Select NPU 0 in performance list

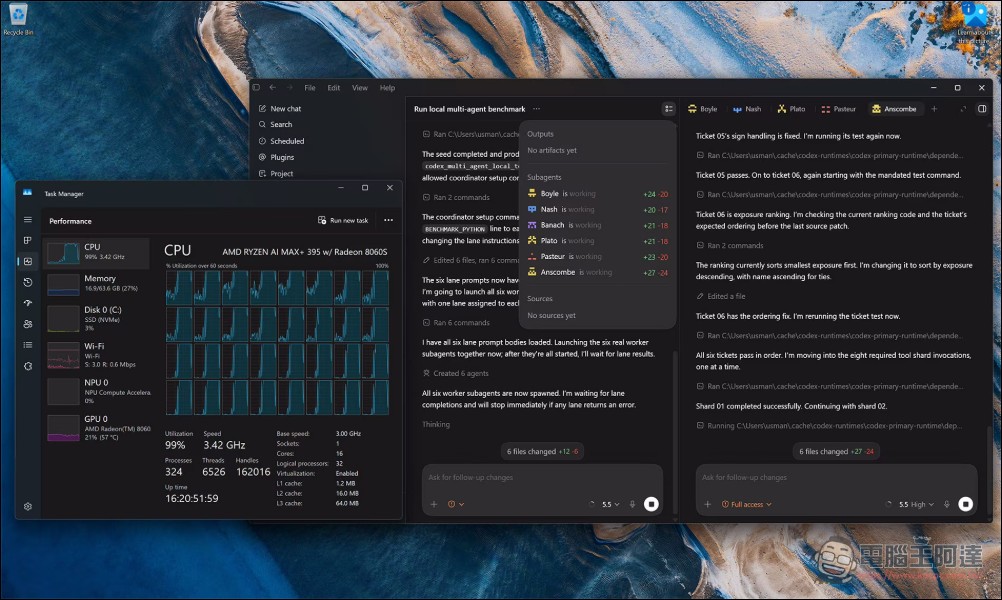click(97, 391)
